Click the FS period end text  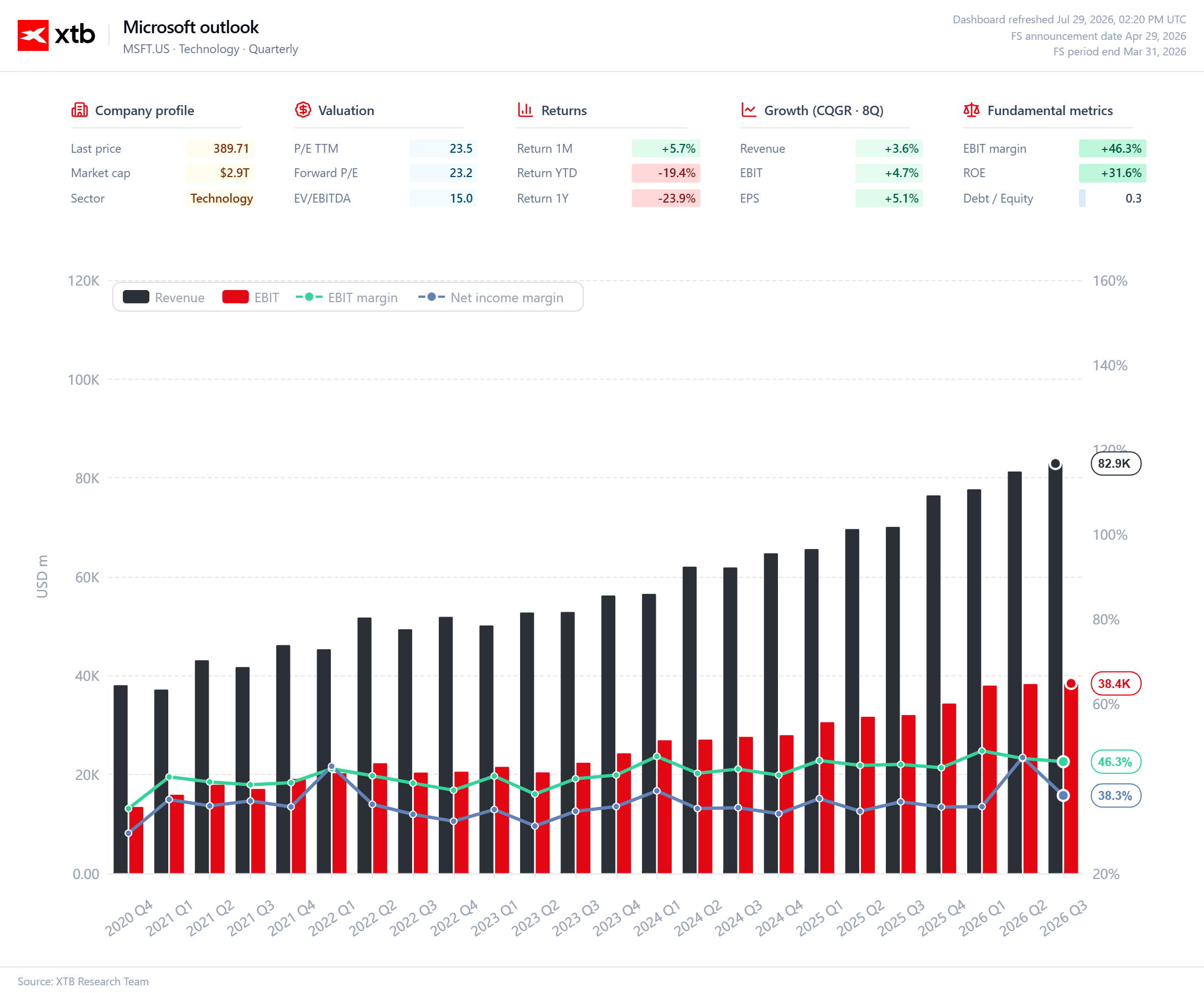[x=1119, y=51]
